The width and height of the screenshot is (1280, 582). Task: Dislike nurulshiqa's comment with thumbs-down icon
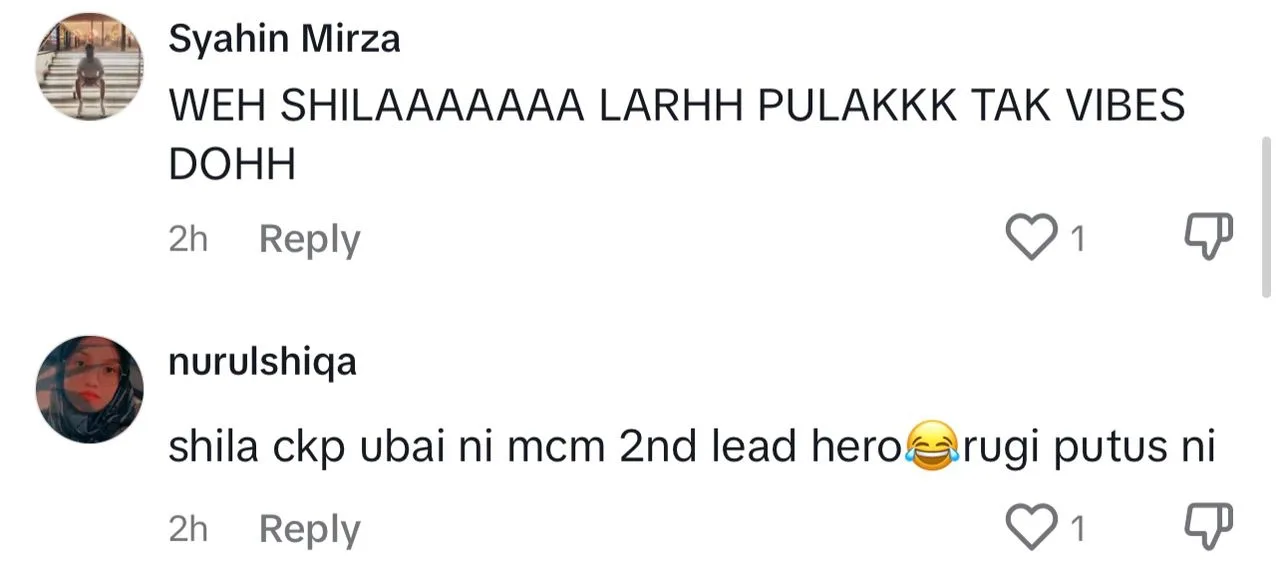[1209, 527]
